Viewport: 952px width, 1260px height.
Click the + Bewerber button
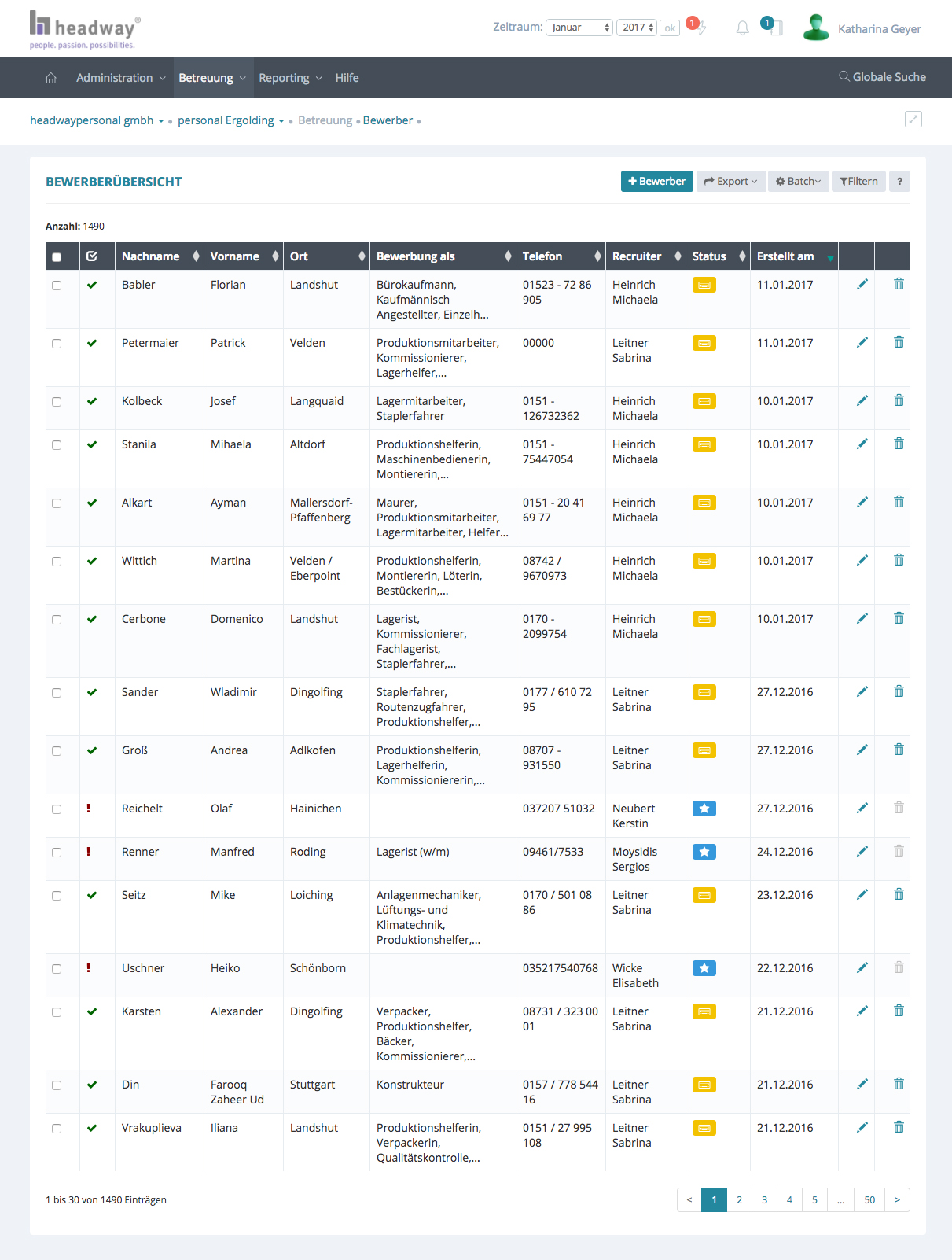(x=656, y=182)
